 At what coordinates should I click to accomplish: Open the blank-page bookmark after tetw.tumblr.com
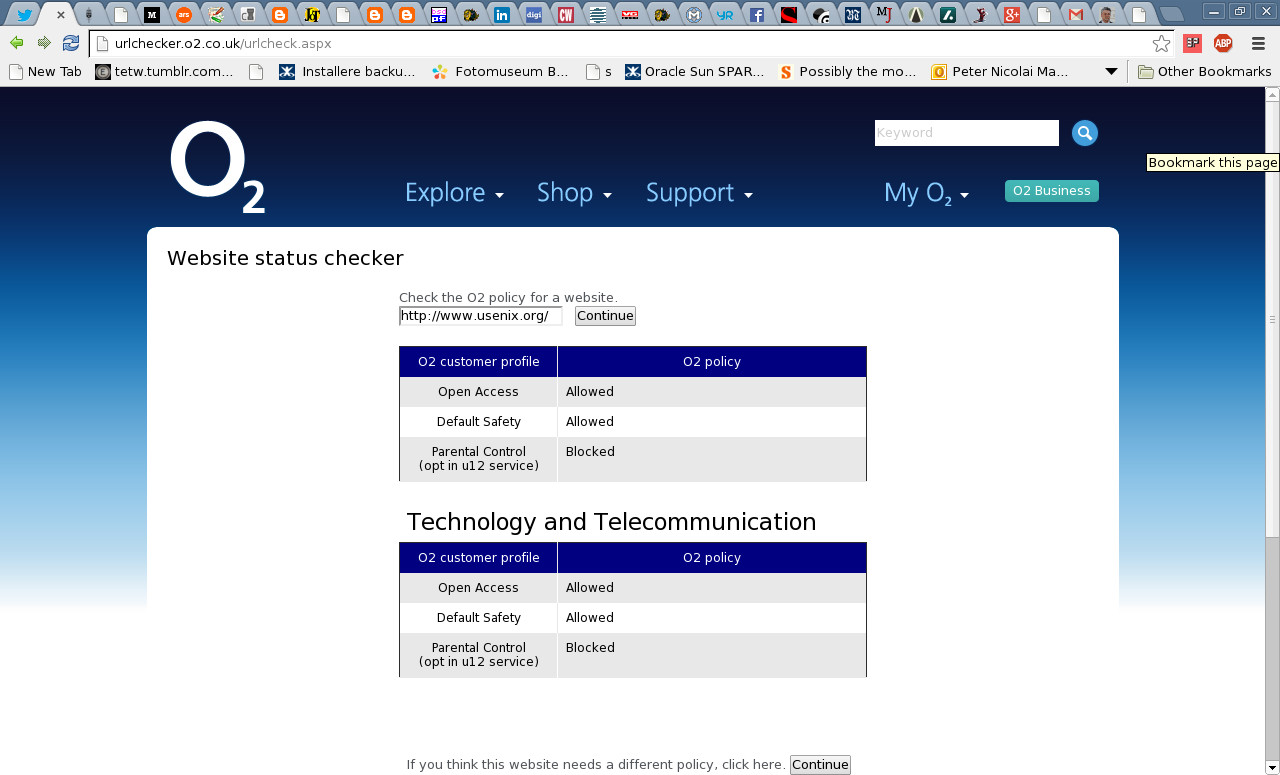point(256,72)
